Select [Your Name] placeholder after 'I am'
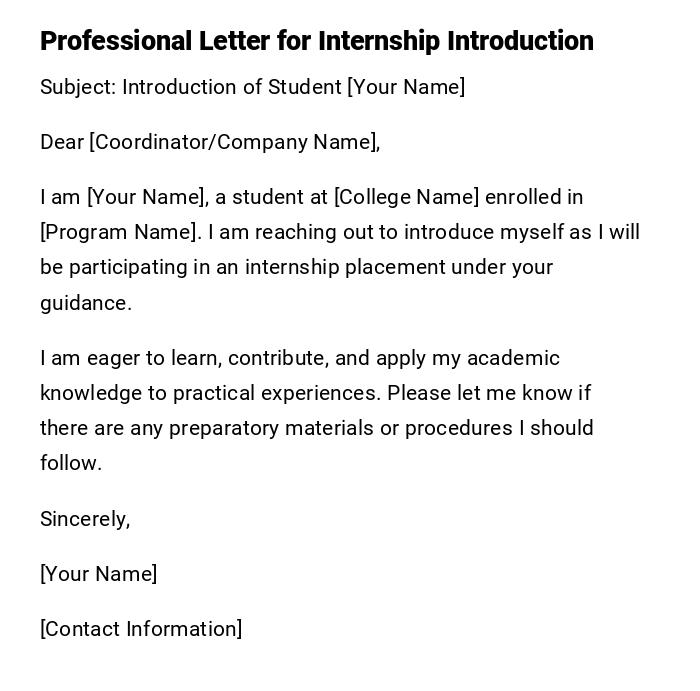Screen dimensions: 700x691 tap(146, 197)
